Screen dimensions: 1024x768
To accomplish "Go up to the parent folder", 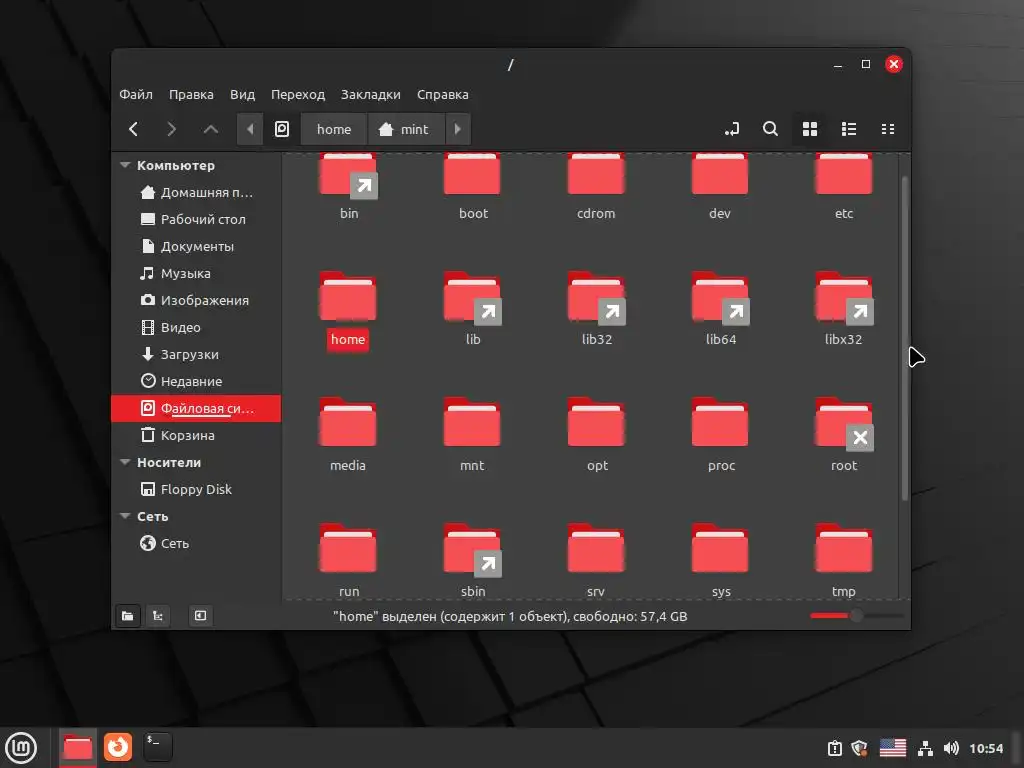I will tap(210, 129).
